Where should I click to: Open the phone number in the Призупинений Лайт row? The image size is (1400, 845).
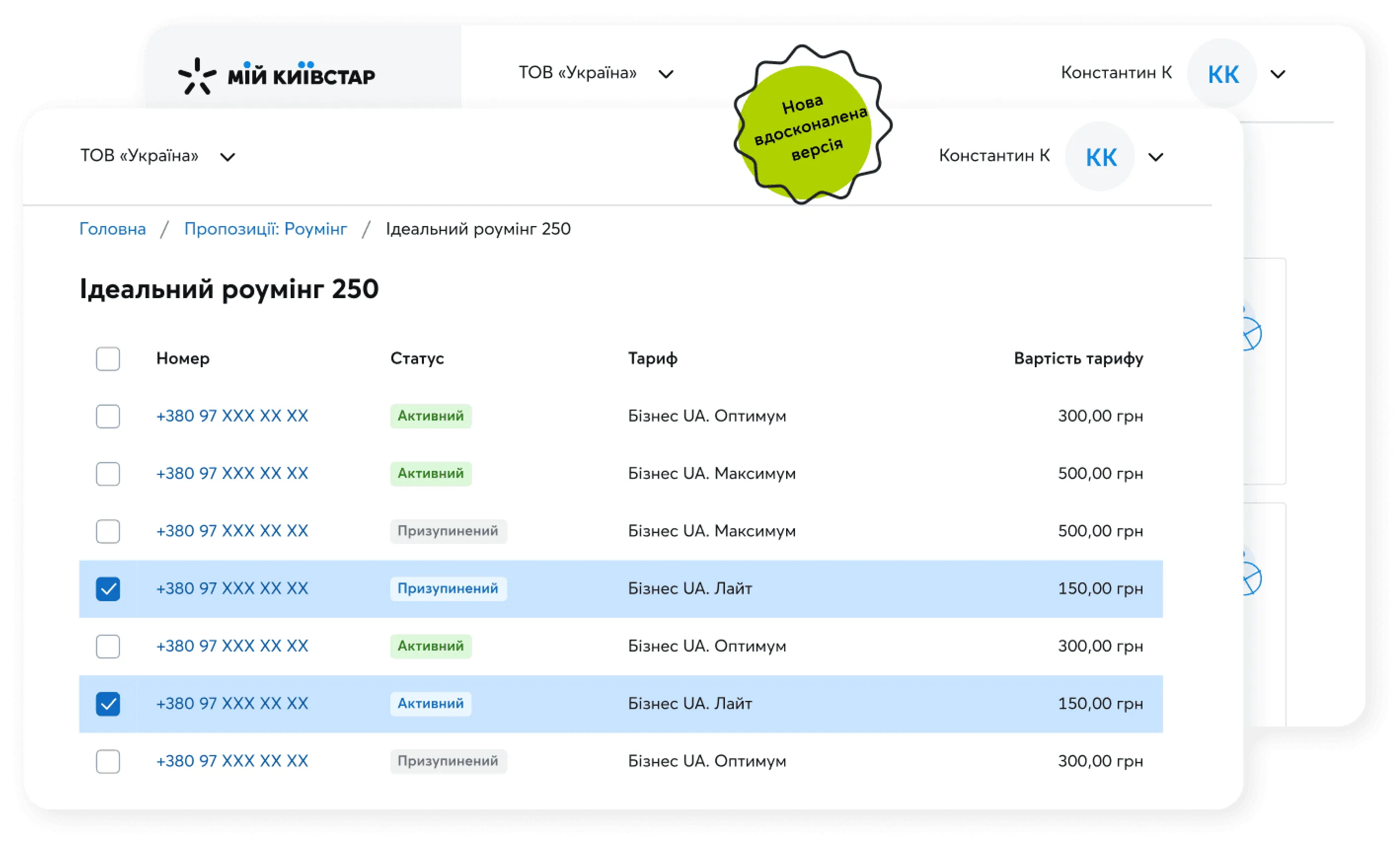pyautogui.click(x=232, y=588)
